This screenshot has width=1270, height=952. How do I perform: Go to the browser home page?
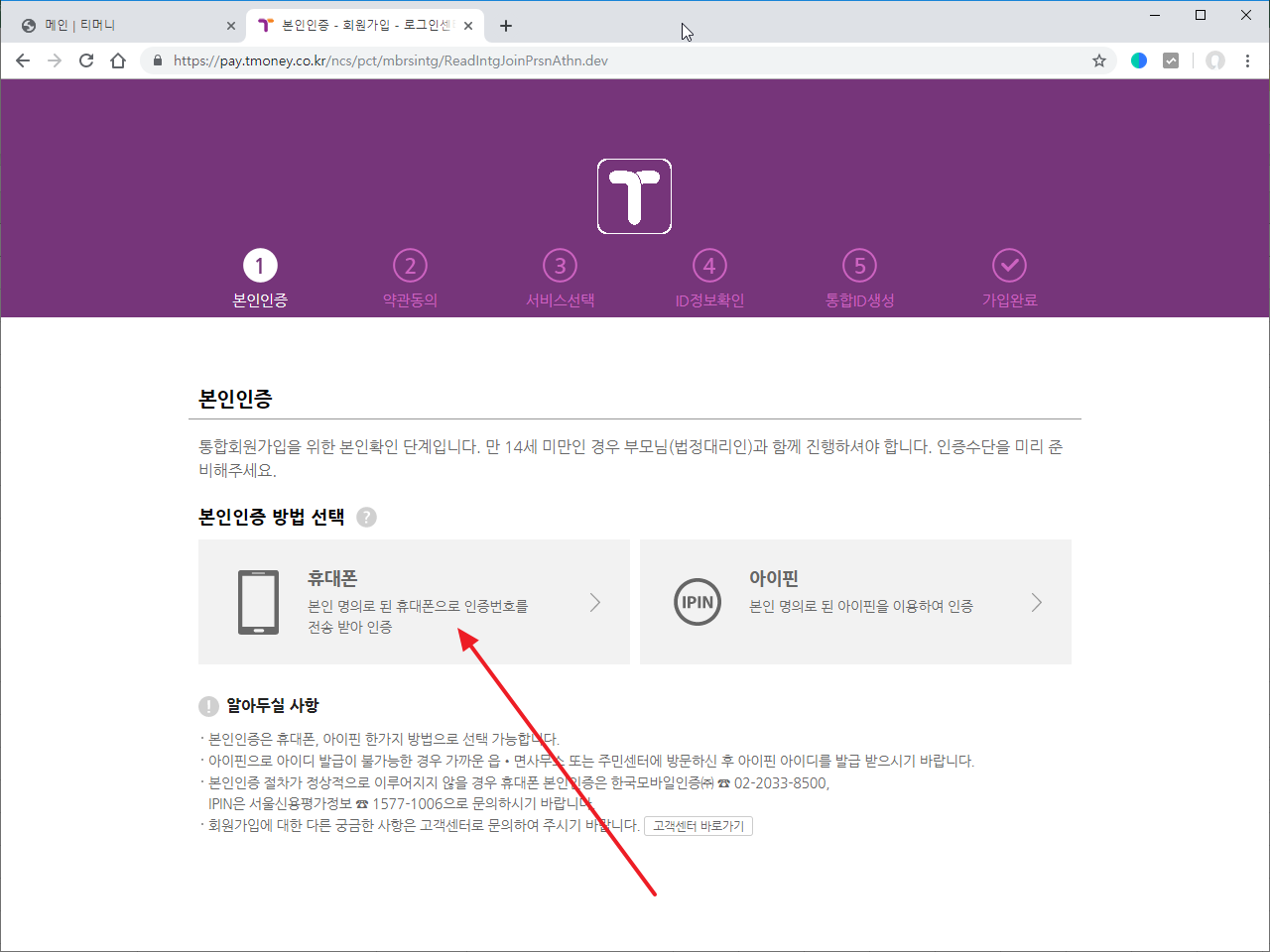118,60
